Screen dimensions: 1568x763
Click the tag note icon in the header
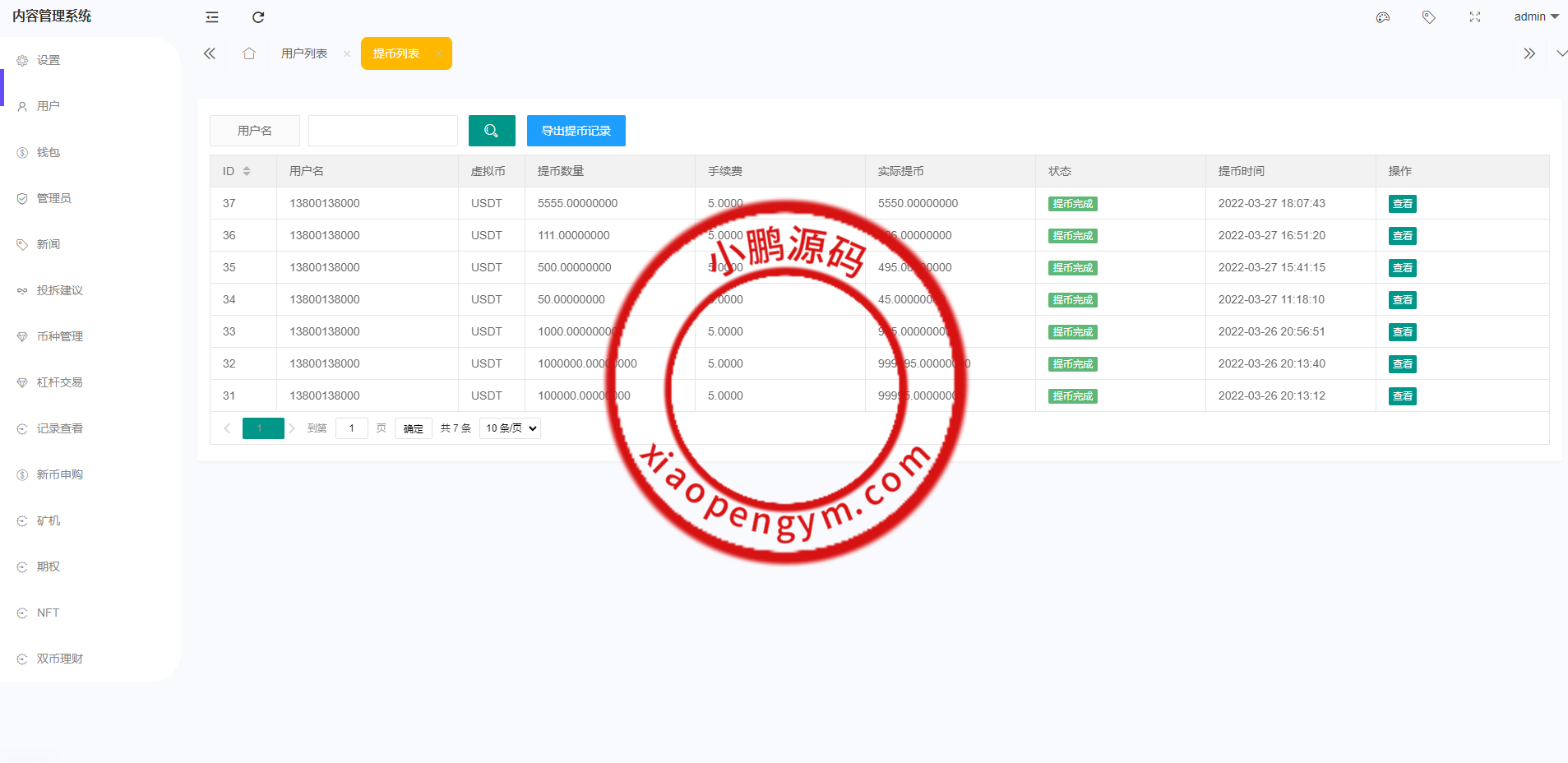[1429, 17]
